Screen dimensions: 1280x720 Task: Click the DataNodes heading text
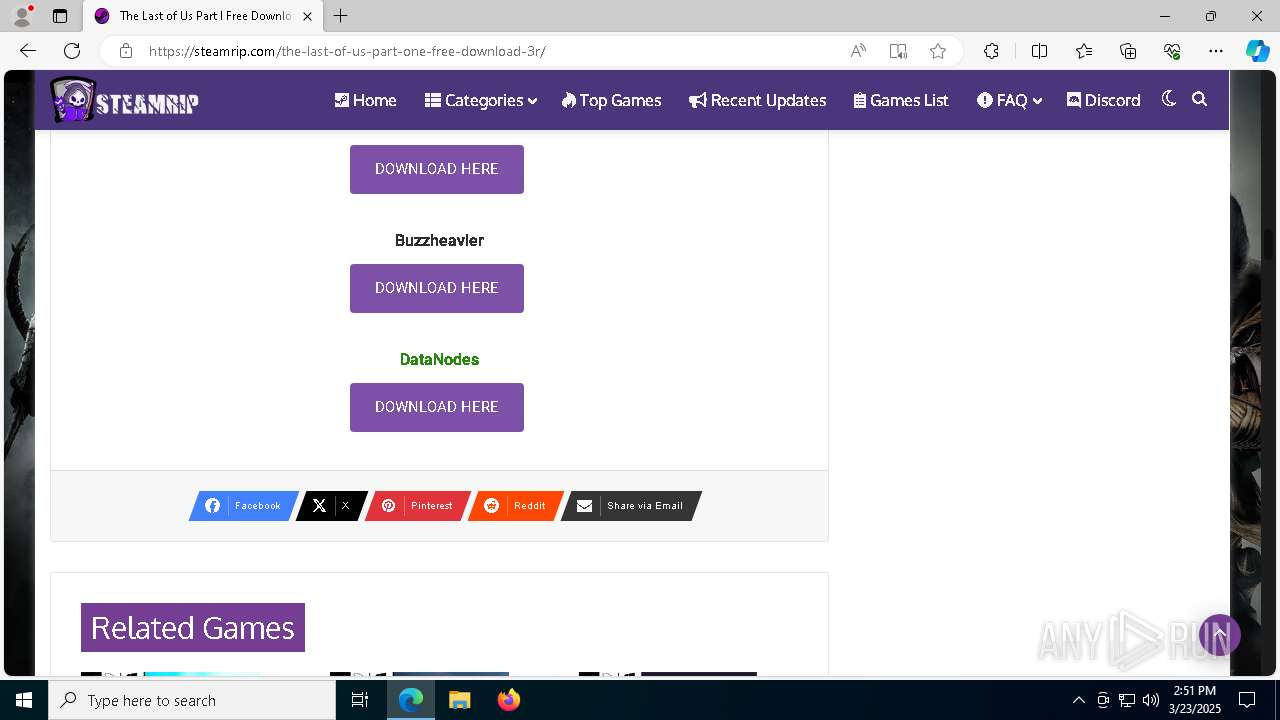click(x=439, y=359)
